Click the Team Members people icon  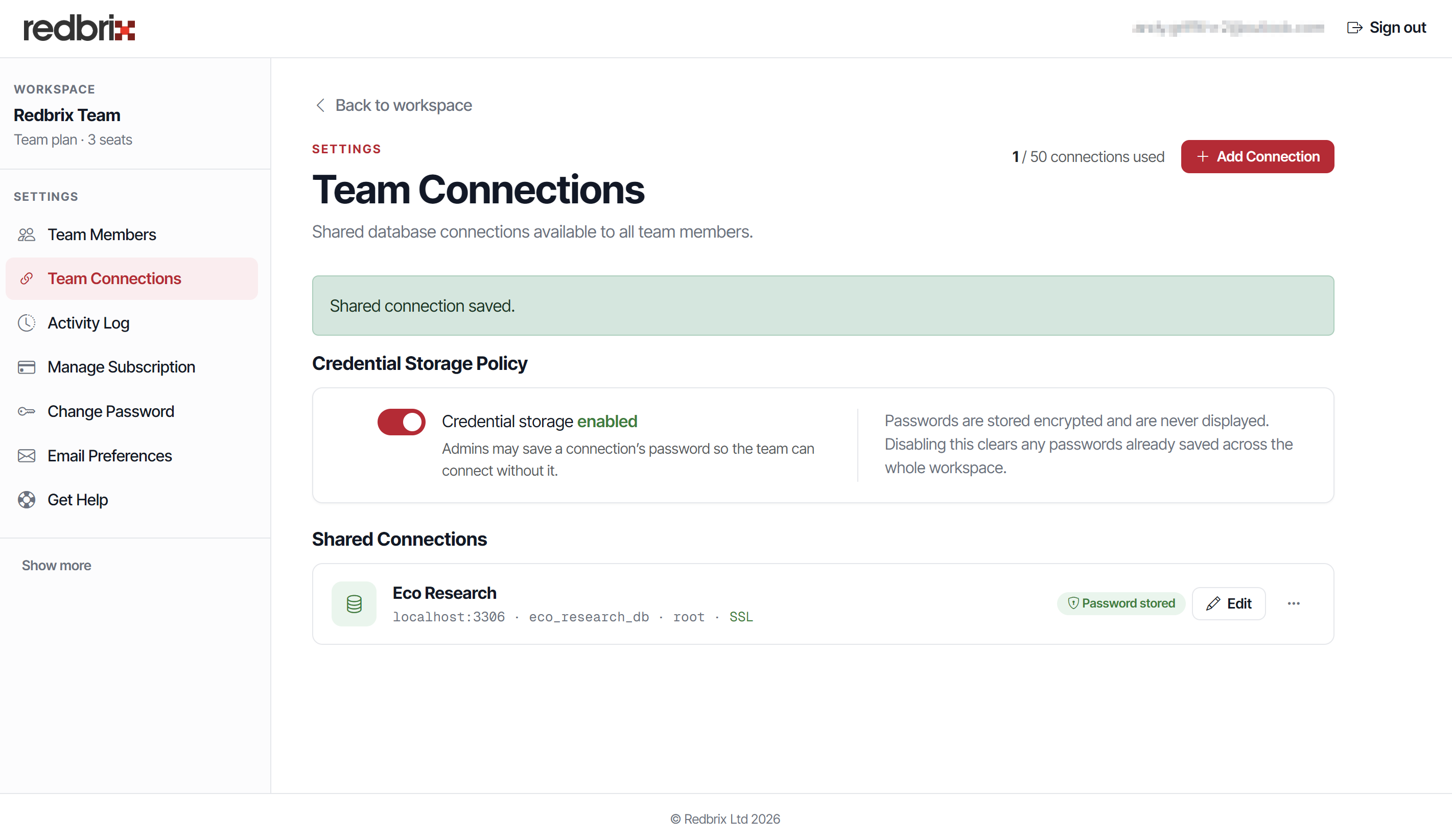[x=27, y=235]
